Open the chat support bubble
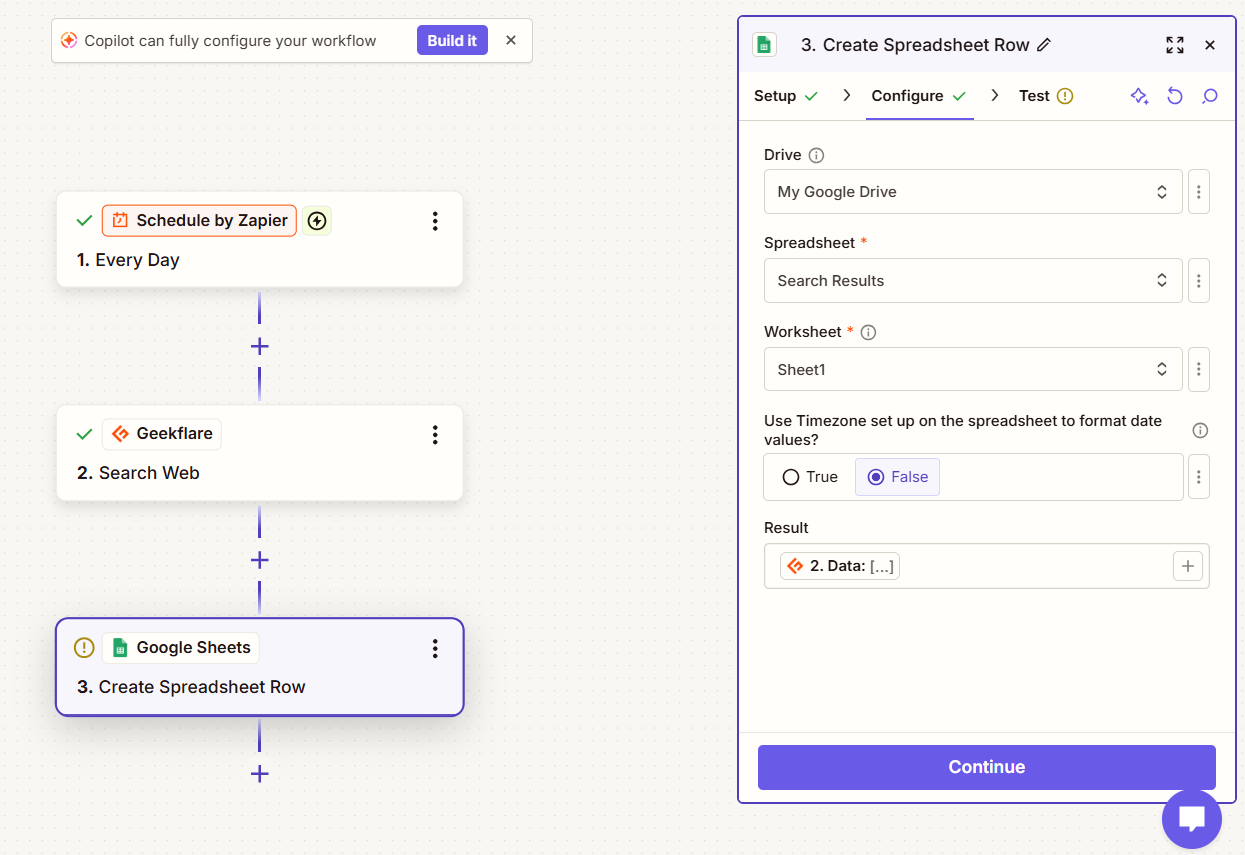 [x=1192, y=819]
